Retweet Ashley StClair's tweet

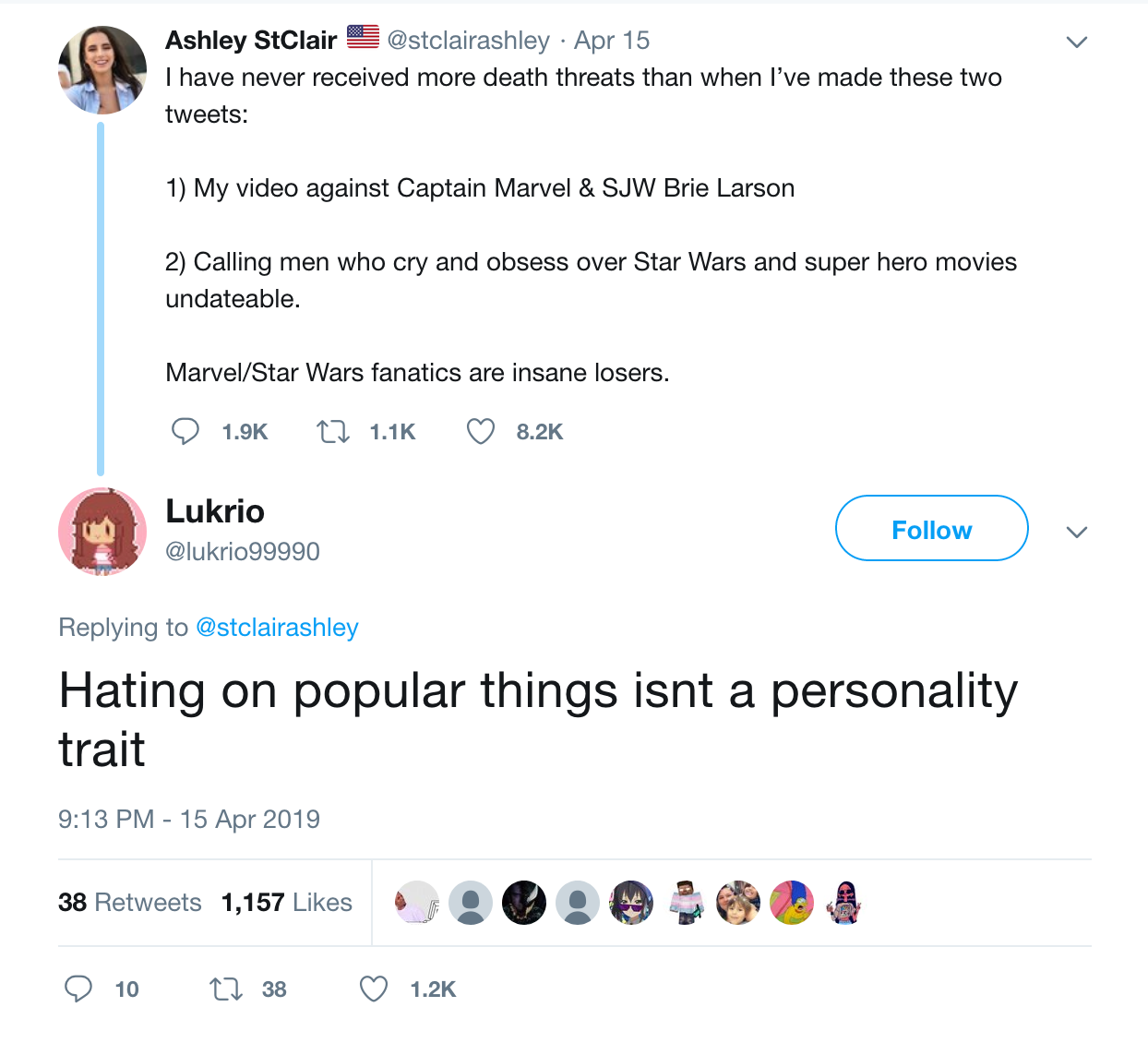pyautogui.click(x=333, y=431)
